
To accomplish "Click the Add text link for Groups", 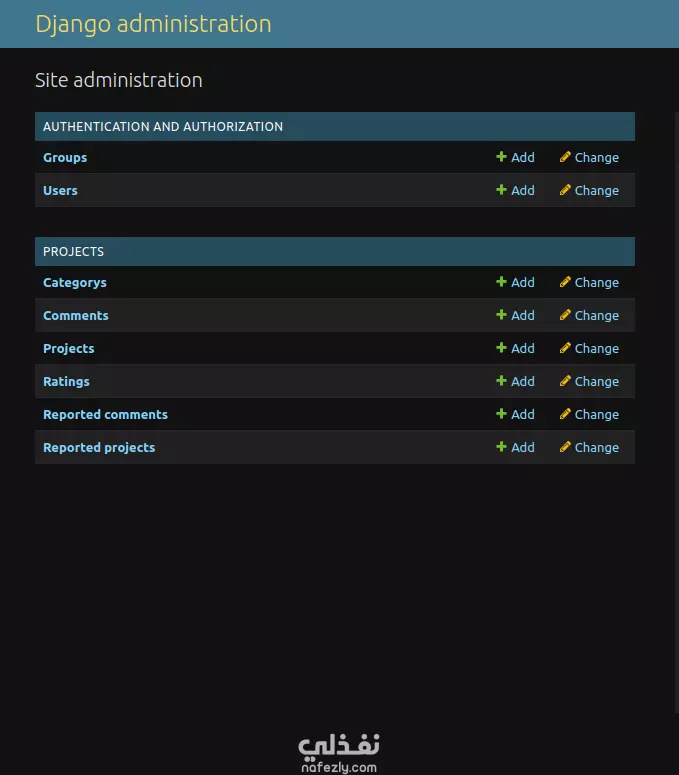I will coord(523,157).
